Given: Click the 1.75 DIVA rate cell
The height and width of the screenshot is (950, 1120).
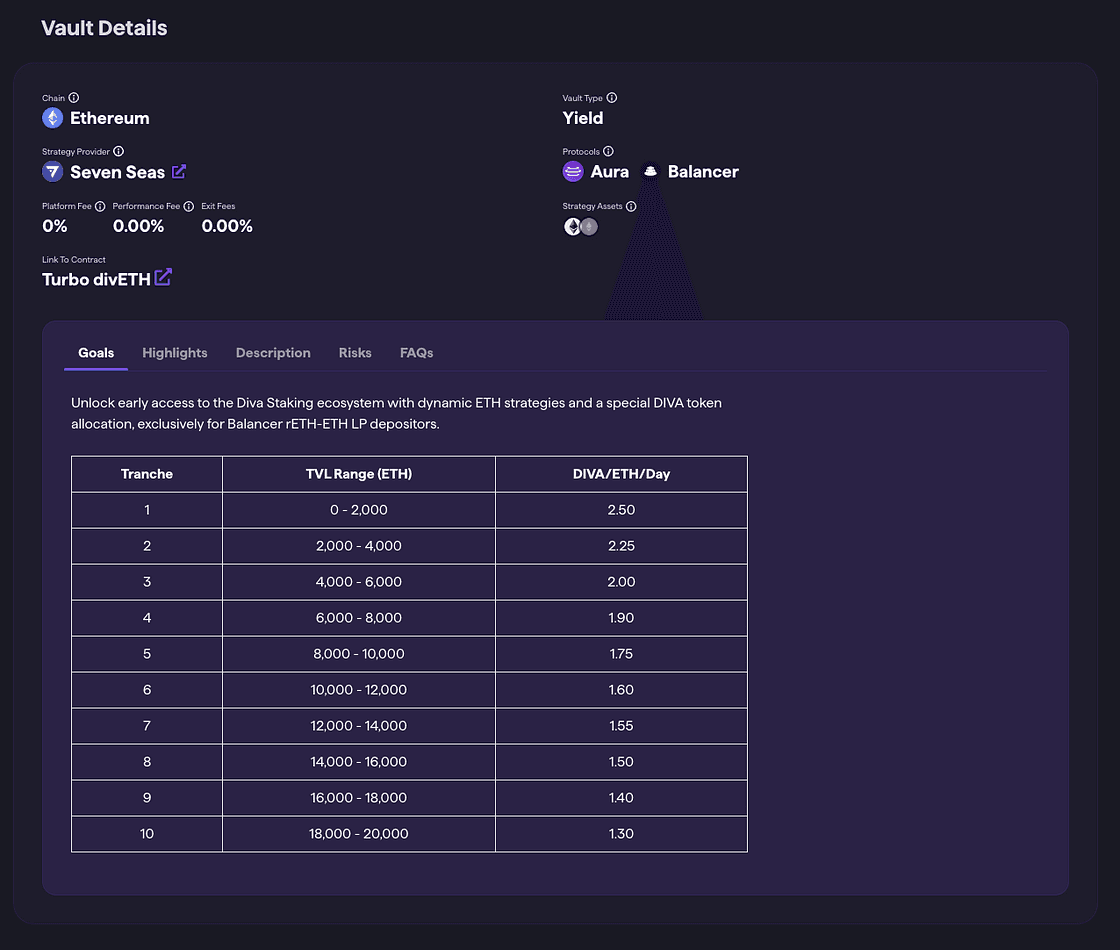Looking at the screenshot, I should pyautogui.click(x=621, y=654).
